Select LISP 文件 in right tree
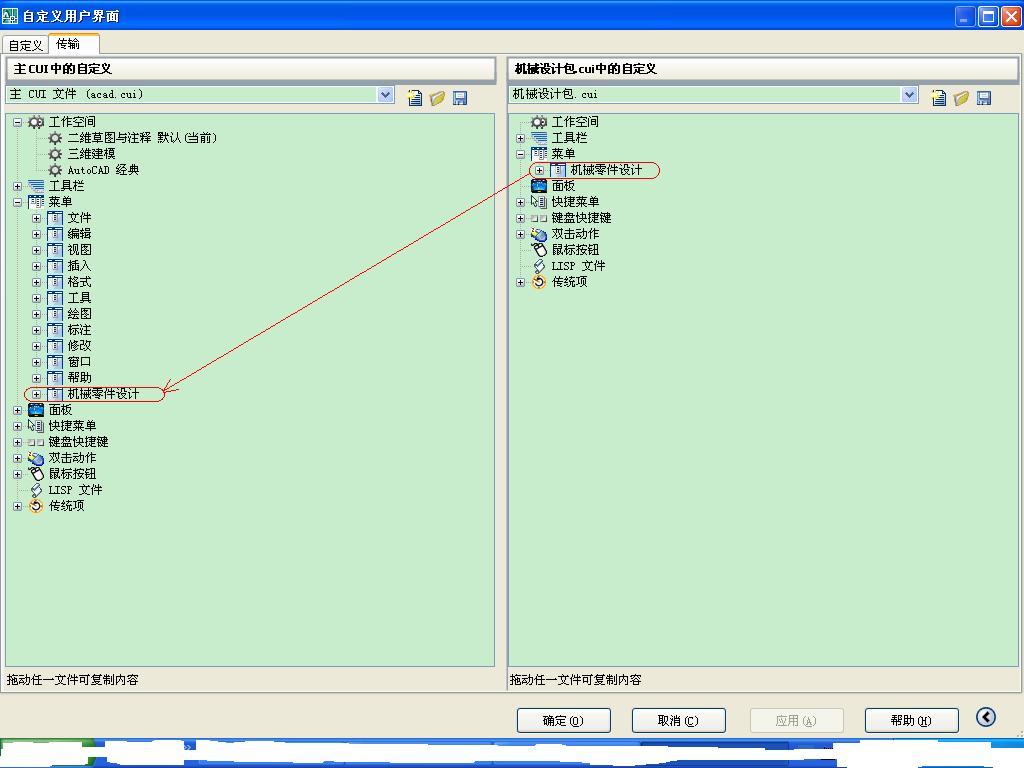 [x=578, y=266]
